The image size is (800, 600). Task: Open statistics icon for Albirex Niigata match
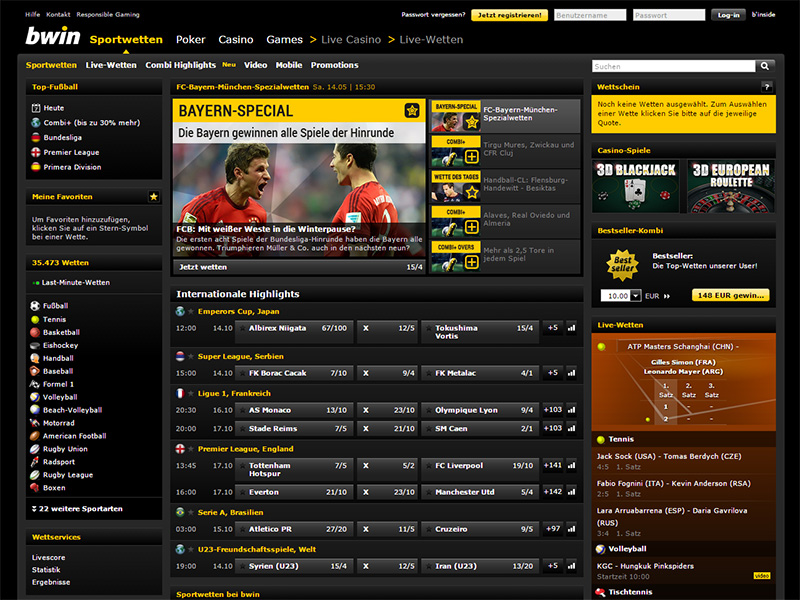pyautogui.click(x=571, y=328)
